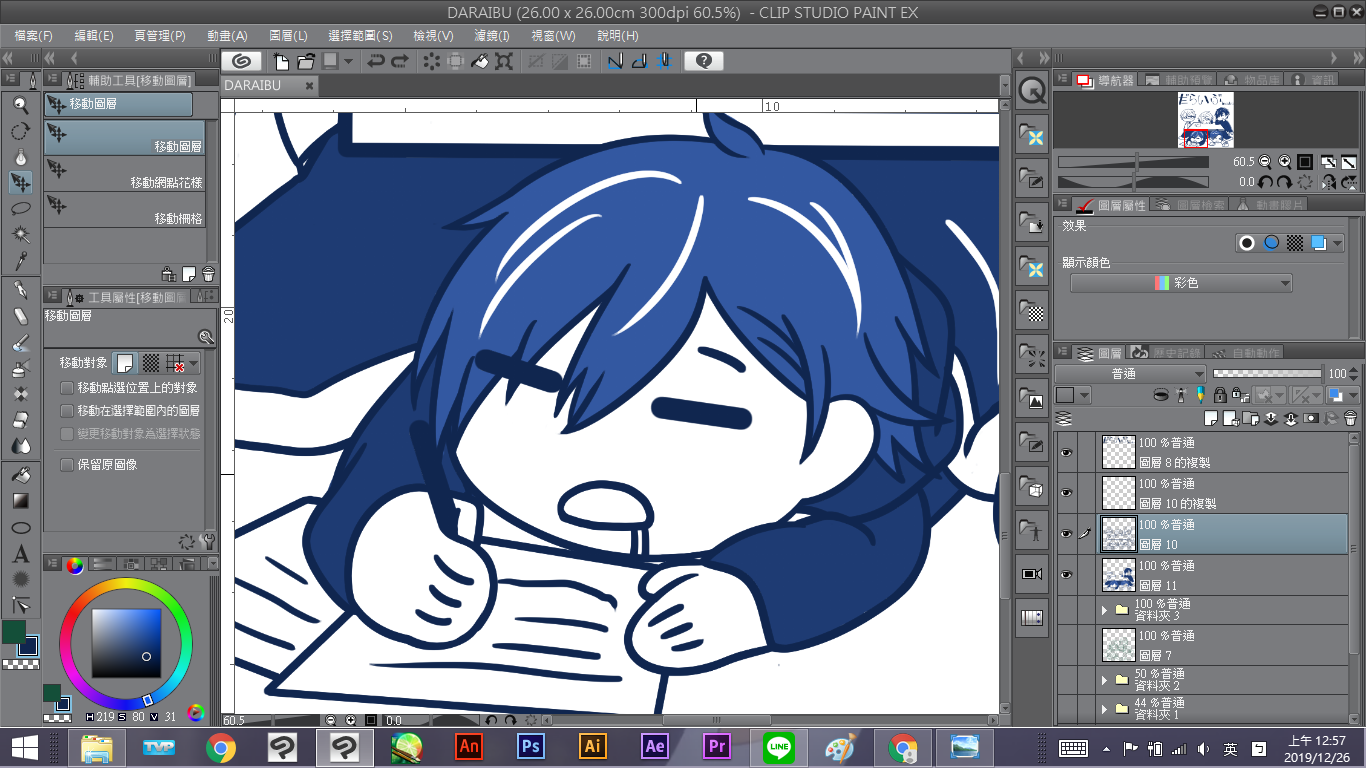The width and height of the screenshot is (1366, 768).
Task: Click the Open file icon
Action: 306,61
